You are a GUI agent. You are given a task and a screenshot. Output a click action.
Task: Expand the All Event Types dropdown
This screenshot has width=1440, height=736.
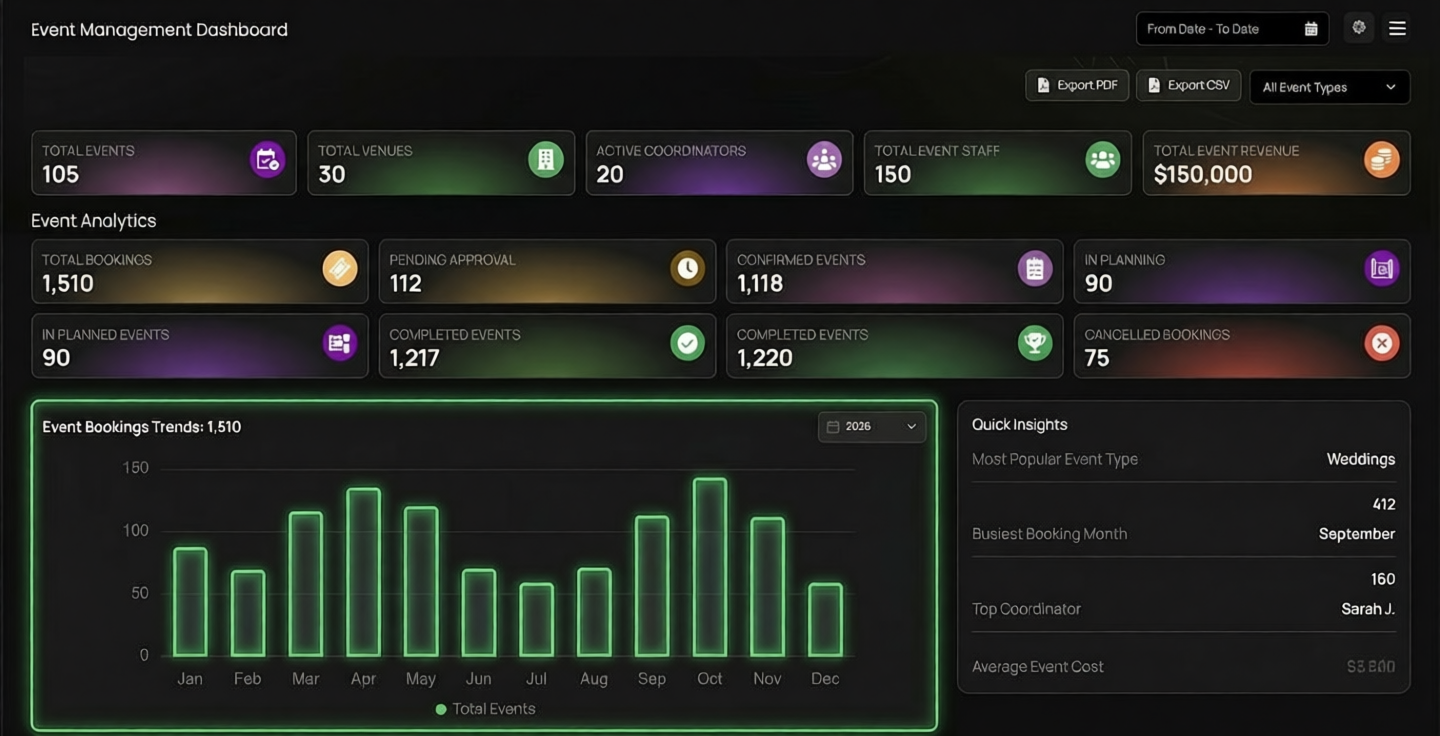[1329, 87]
